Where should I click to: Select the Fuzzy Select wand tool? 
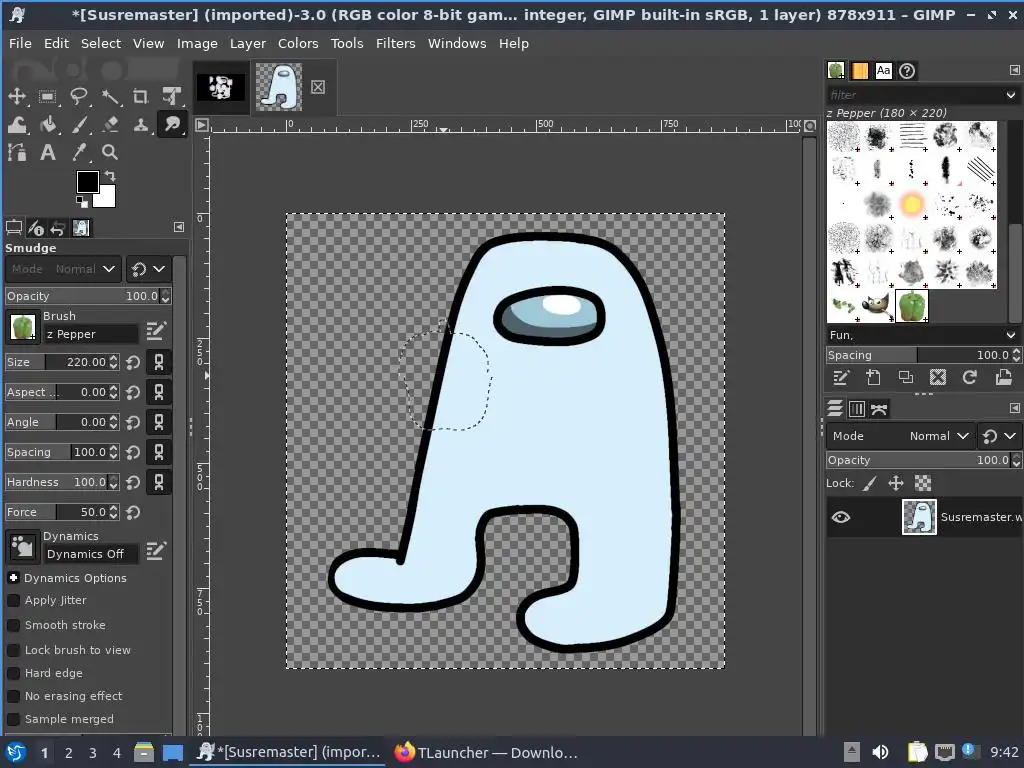(x=110, y=97)
